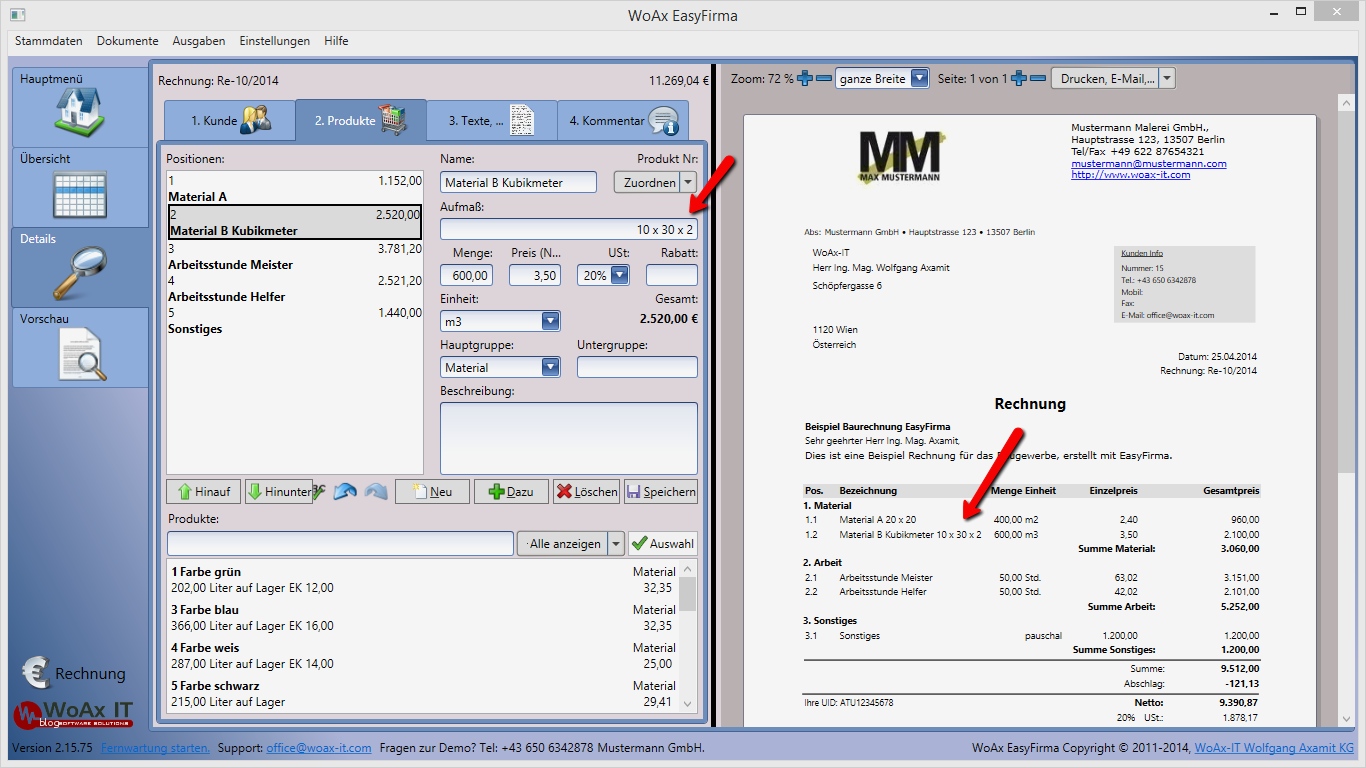Open the Ausgaben menu
This screenshot has height=768, width=1366.
(199, 41)
